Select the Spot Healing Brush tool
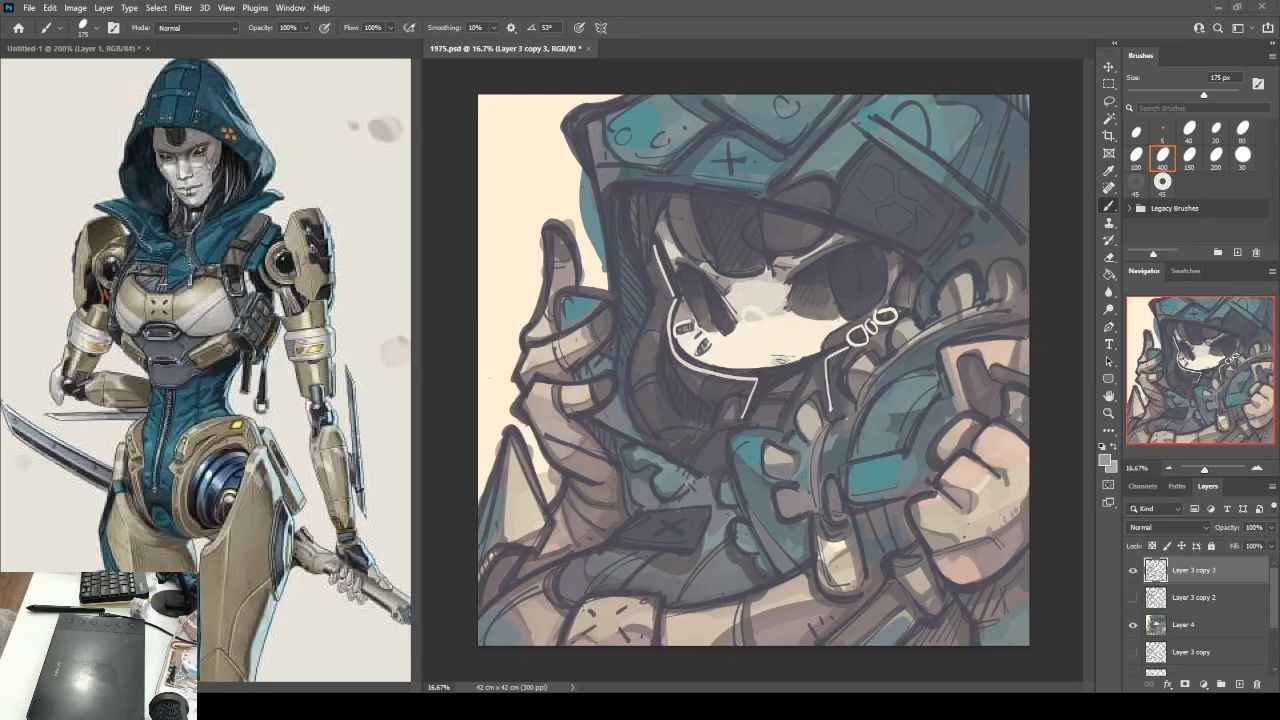The image size is (1280, 720). (1109, 187)
